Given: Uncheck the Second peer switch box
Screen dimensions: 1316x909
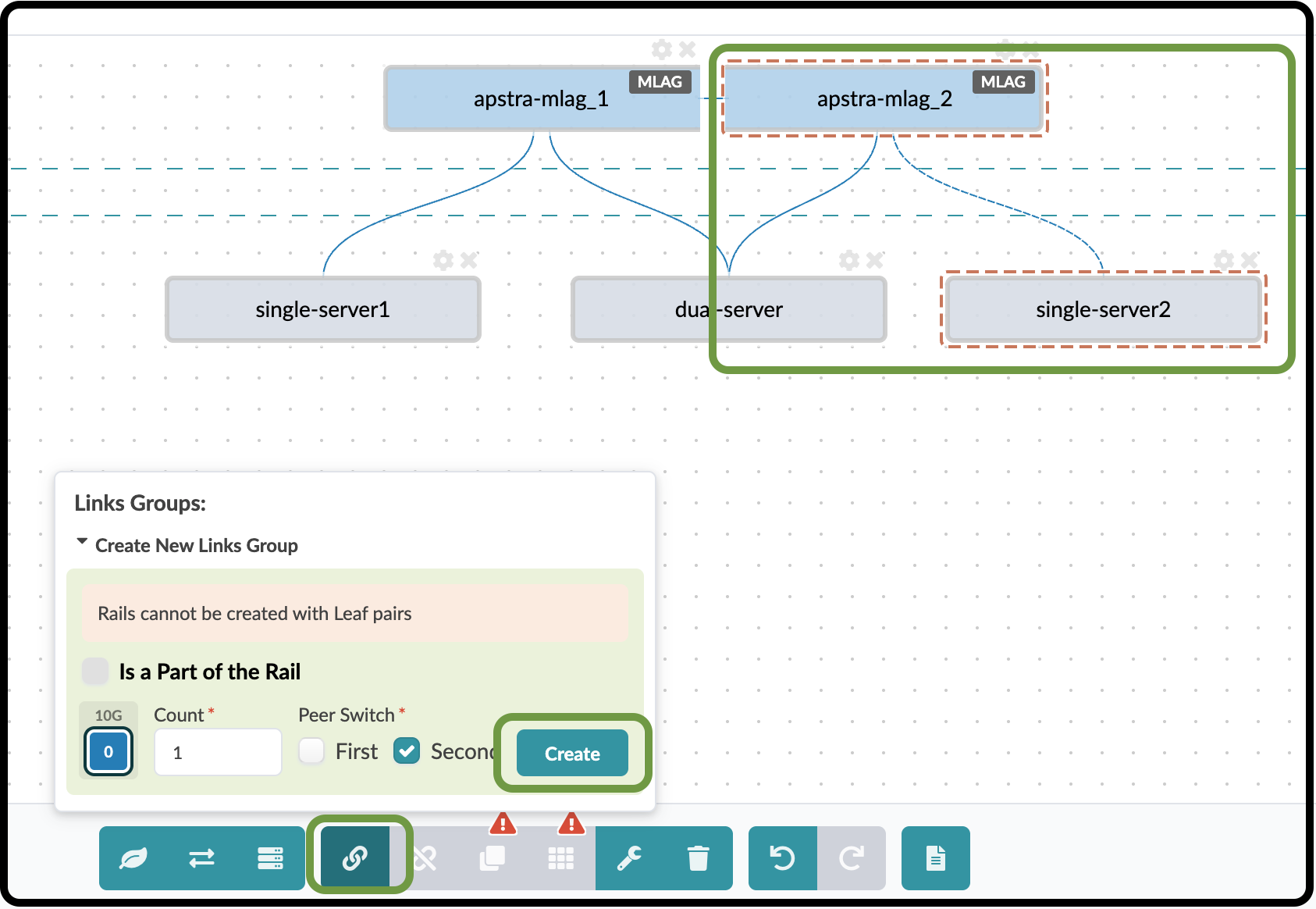Looking at the screenshot, I should (407, 751).
